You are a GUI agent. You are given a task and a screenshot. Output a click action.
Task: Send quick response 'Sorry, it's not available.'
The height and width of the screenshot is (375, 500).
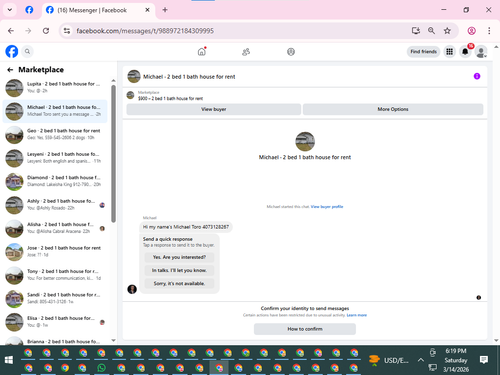point(179,283)
